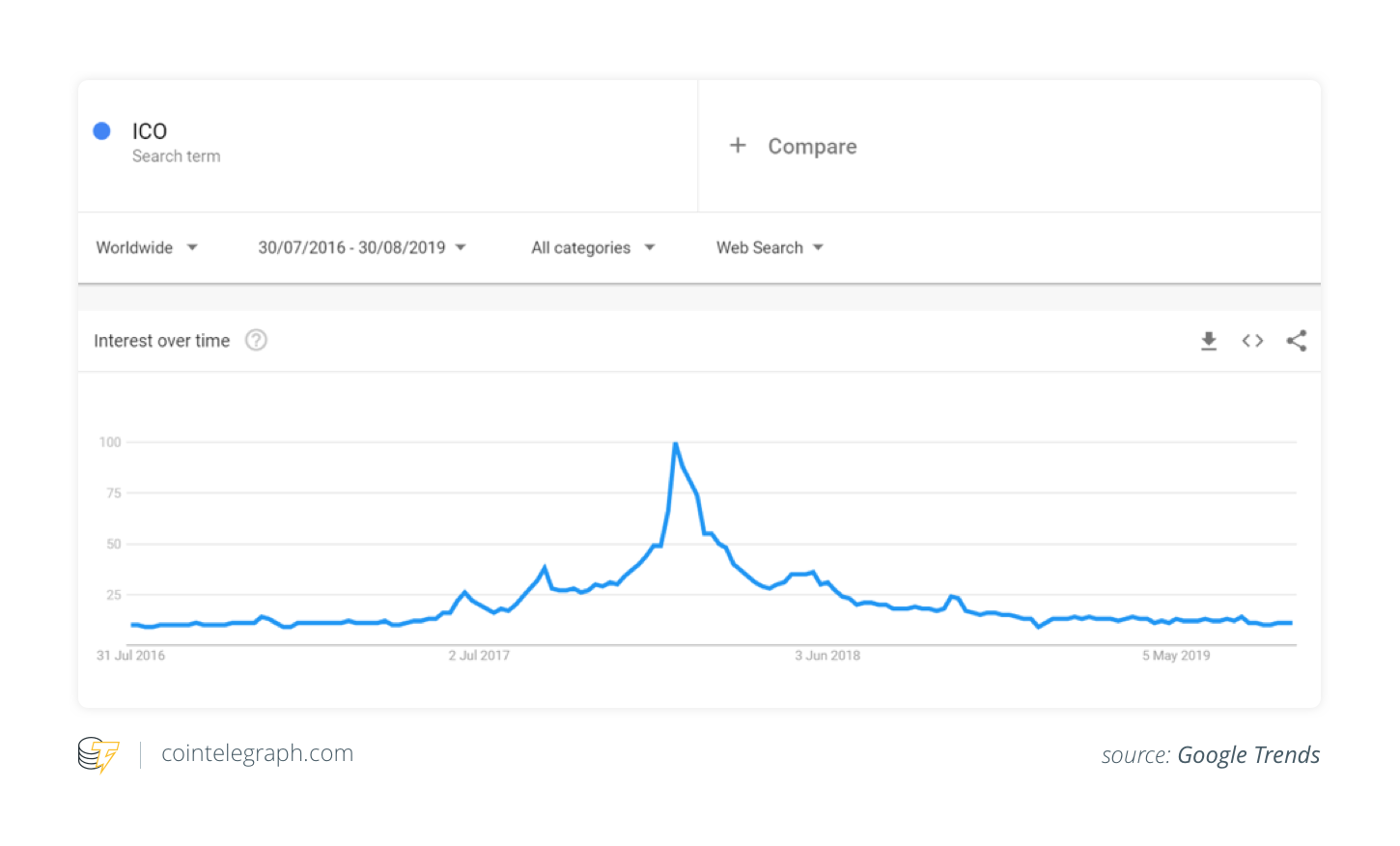Expand the Worldwide region dropdown
The height and width of the screenshot is (846, 1400).
tap(147, 247)
